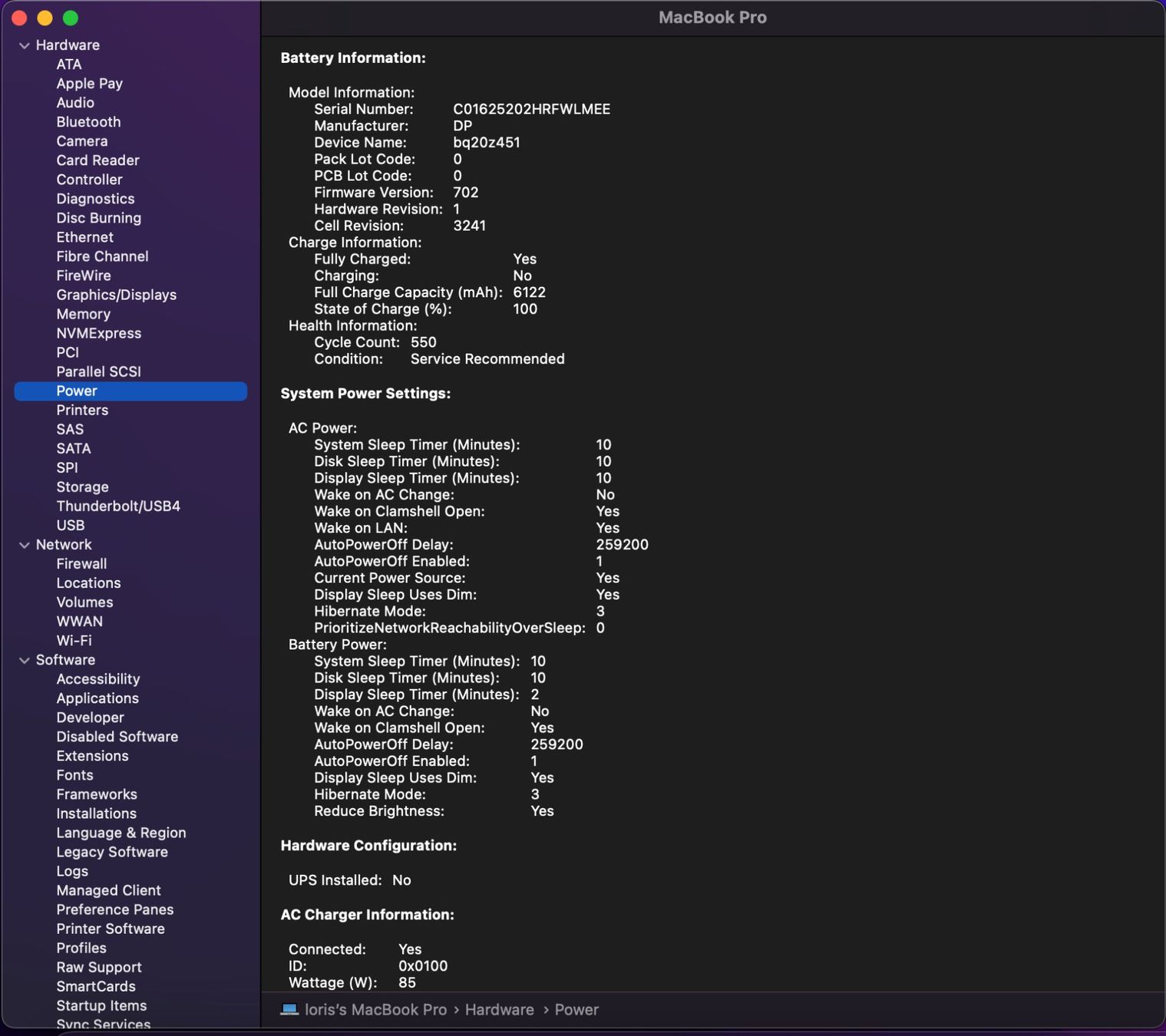Open Fibre Channel entry
The height and width of the screenshot is (1036, 1166).
point(102,256)
